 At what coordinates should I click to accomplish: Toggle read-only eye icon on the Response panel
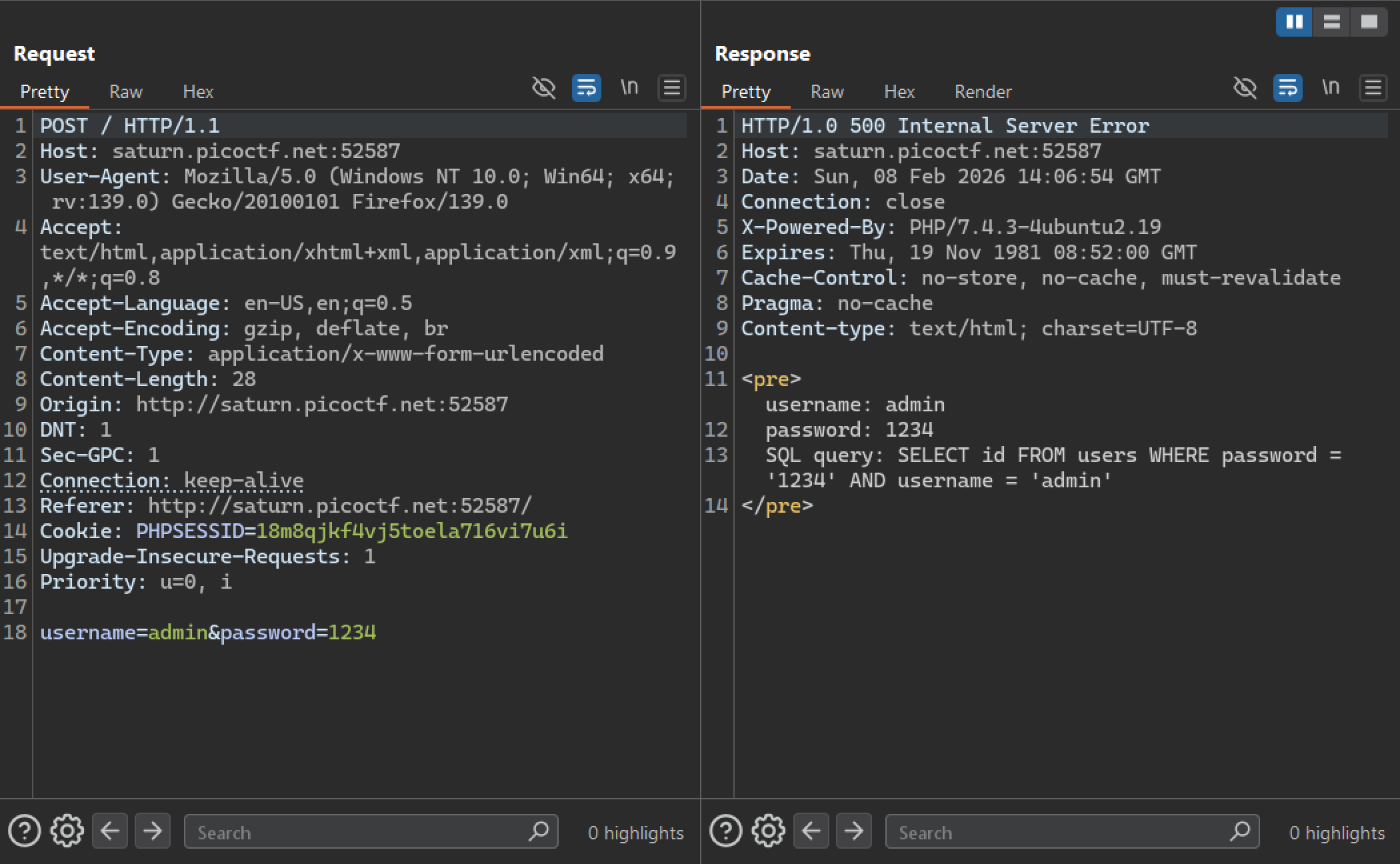[x=1245, y=87]
